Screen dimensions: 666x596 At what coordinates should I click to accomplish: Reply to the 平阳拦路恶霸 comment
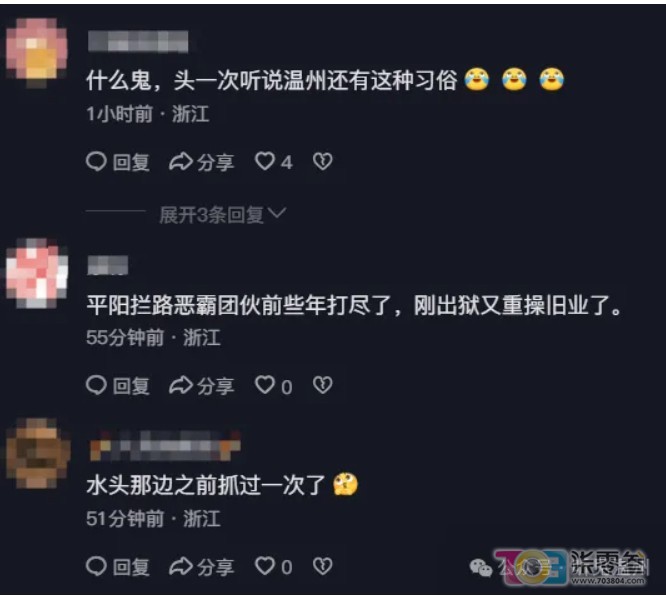118,386
